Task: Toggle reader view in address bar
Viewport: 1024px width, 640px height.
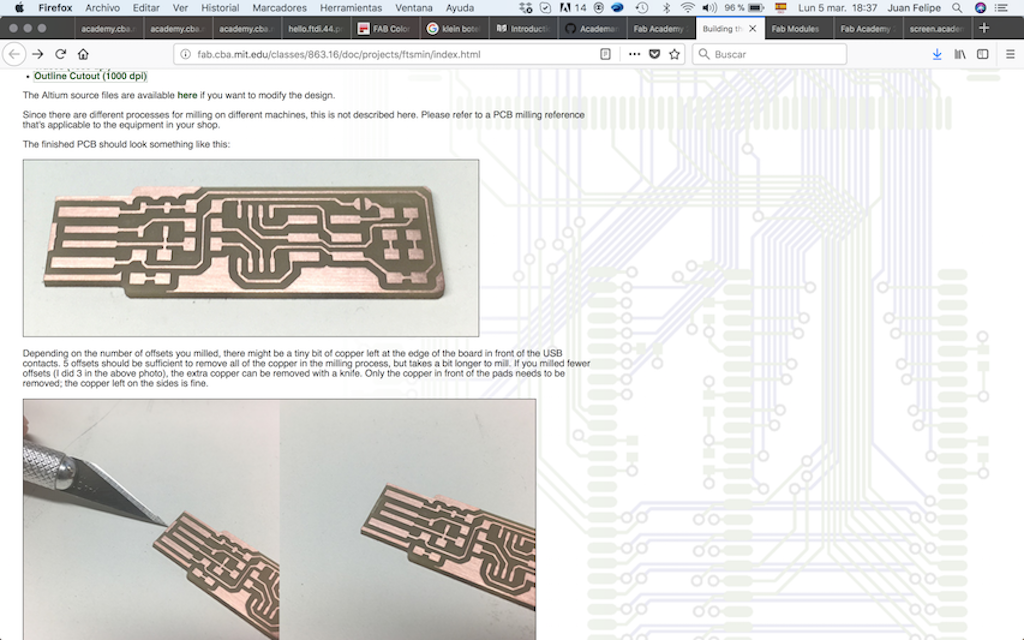Action: tap(605, 54)
